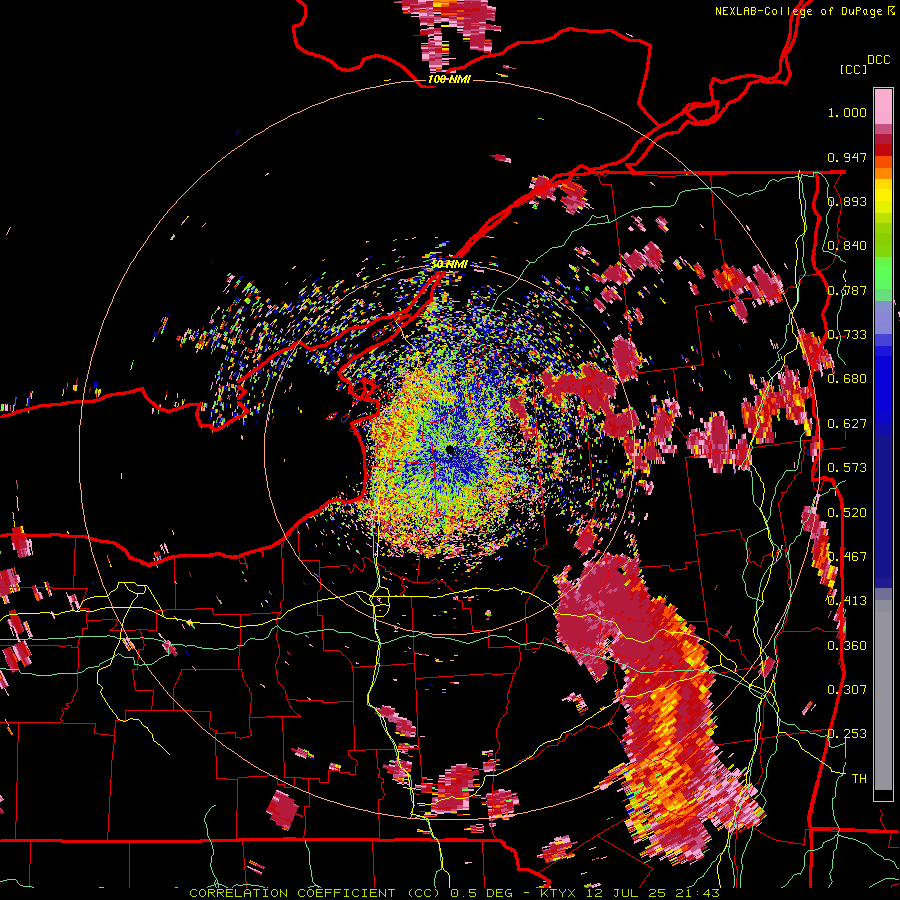Click the 100 NMI range ring label

point(449,79)
